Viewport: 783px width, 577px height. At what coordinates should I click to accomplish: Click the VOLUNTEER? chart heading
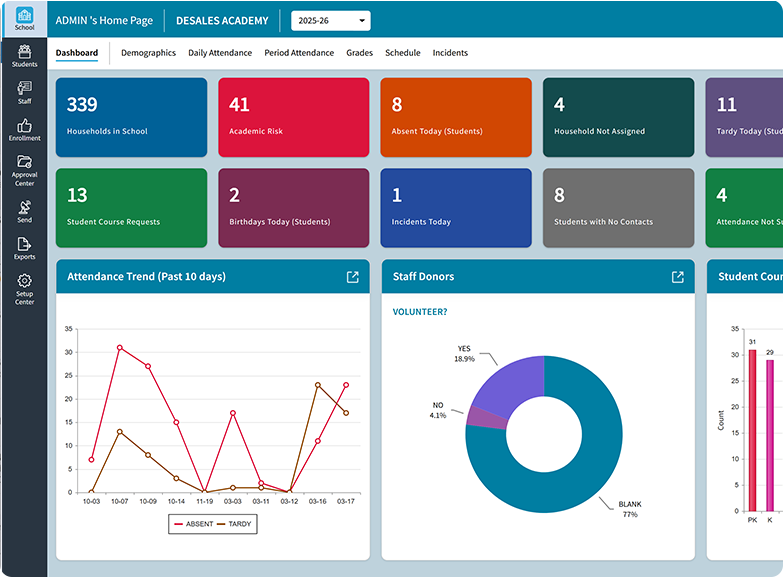click(x=420, y=312)
